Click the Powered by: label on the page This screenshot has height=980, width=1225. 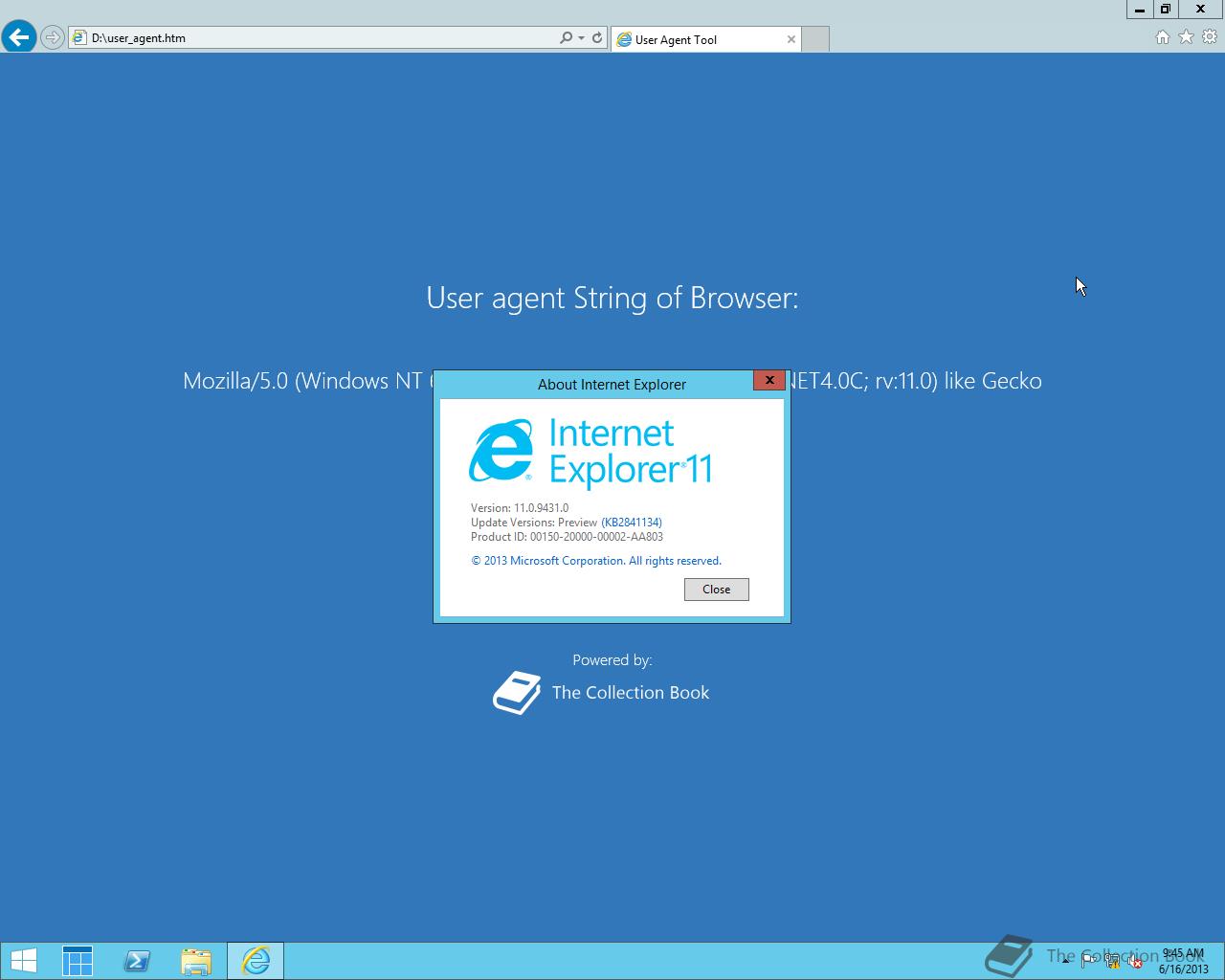(x=612, y=660)
